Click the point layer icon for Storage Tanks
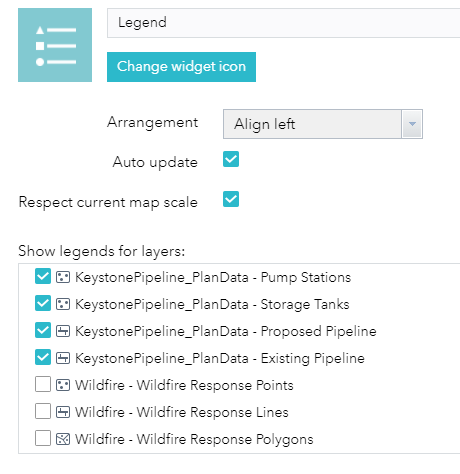Screen dimensions: 460x474 click(63, 304)
